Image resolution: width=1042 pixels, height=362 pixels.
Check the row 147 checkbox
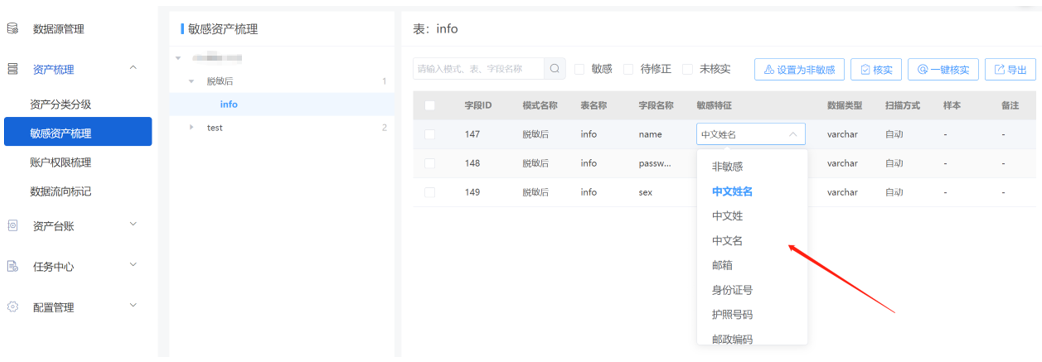[429, 134]
